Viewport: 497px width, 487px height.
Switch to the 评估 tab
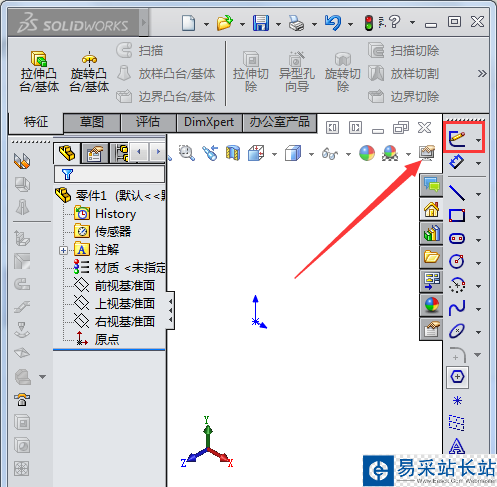[x=148, y=122]
